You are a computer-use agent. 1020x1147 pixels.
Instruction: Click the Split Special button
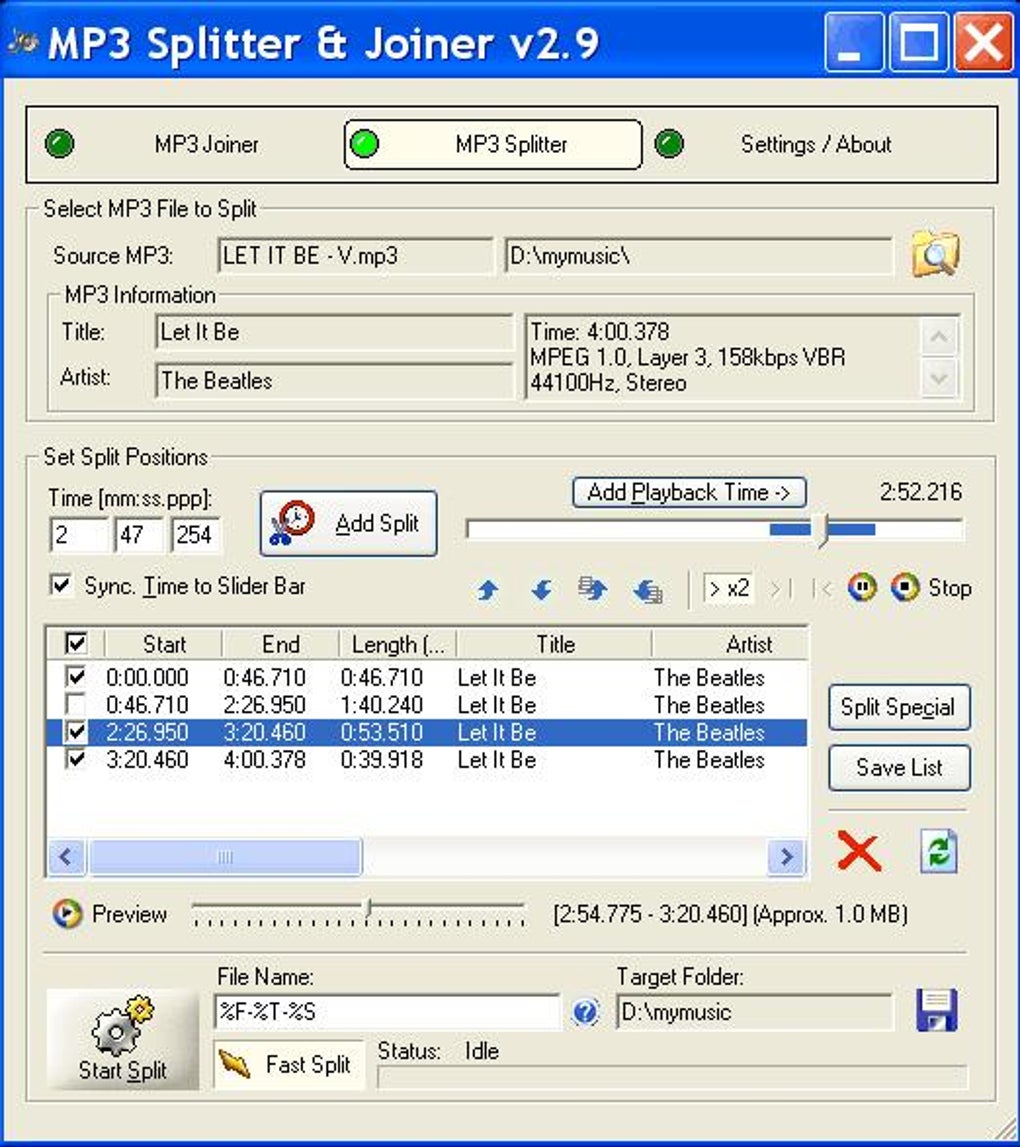[899, 707]
